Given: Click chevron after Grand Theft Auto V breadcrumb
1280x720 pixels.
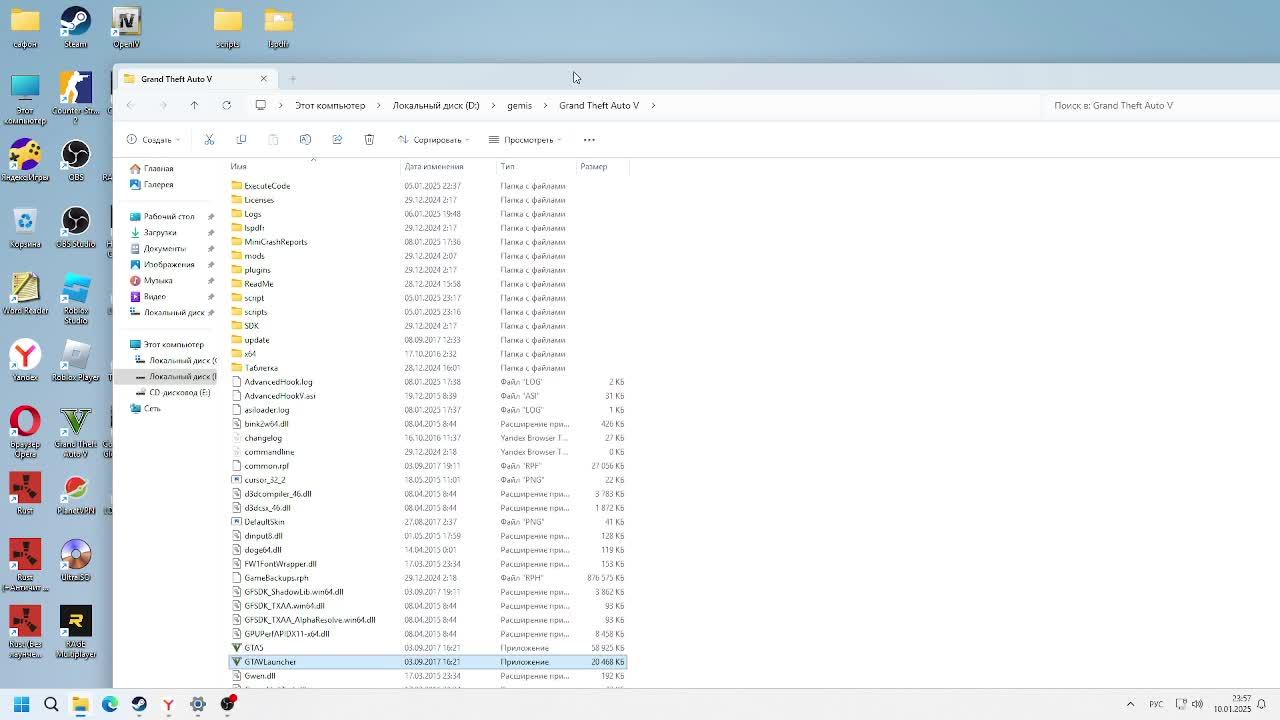Looking at the screenshot, I should click(653, 105).
